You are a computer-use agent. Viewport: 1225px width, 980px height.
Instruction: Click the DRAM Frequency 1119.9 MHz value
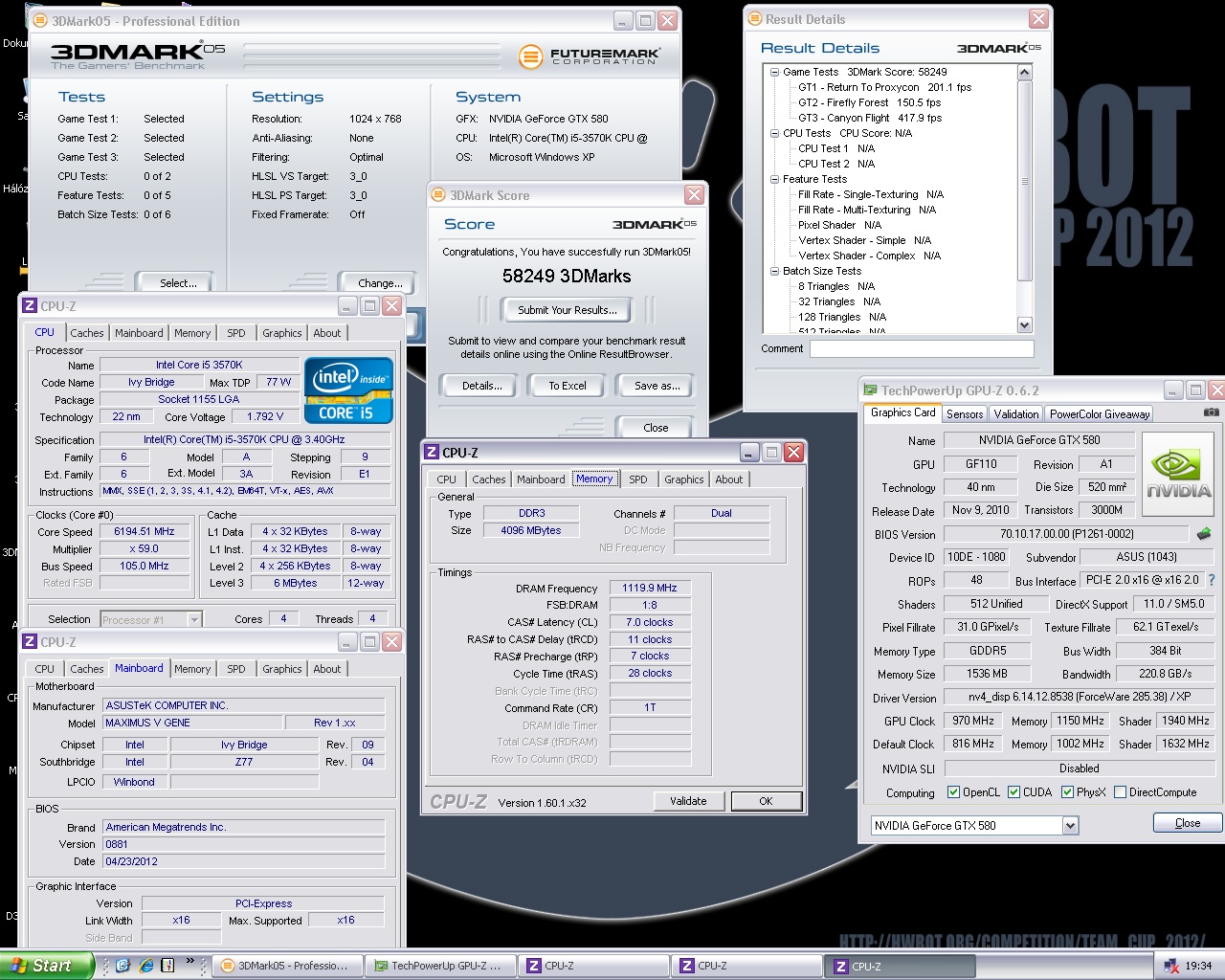point(649,588)
